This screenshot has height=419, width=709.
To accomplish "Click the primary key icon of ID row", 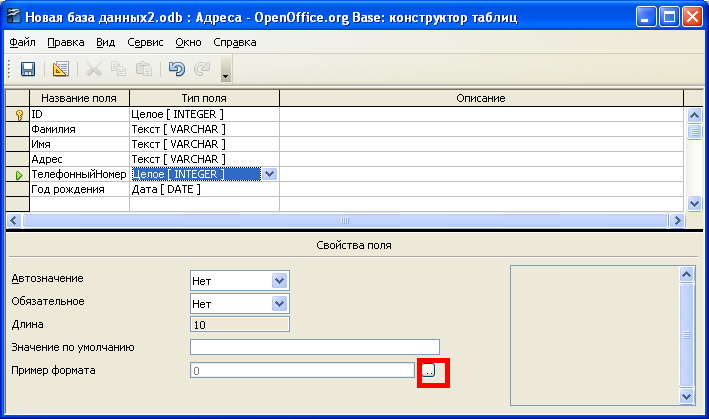I will [x=19, y=115].
